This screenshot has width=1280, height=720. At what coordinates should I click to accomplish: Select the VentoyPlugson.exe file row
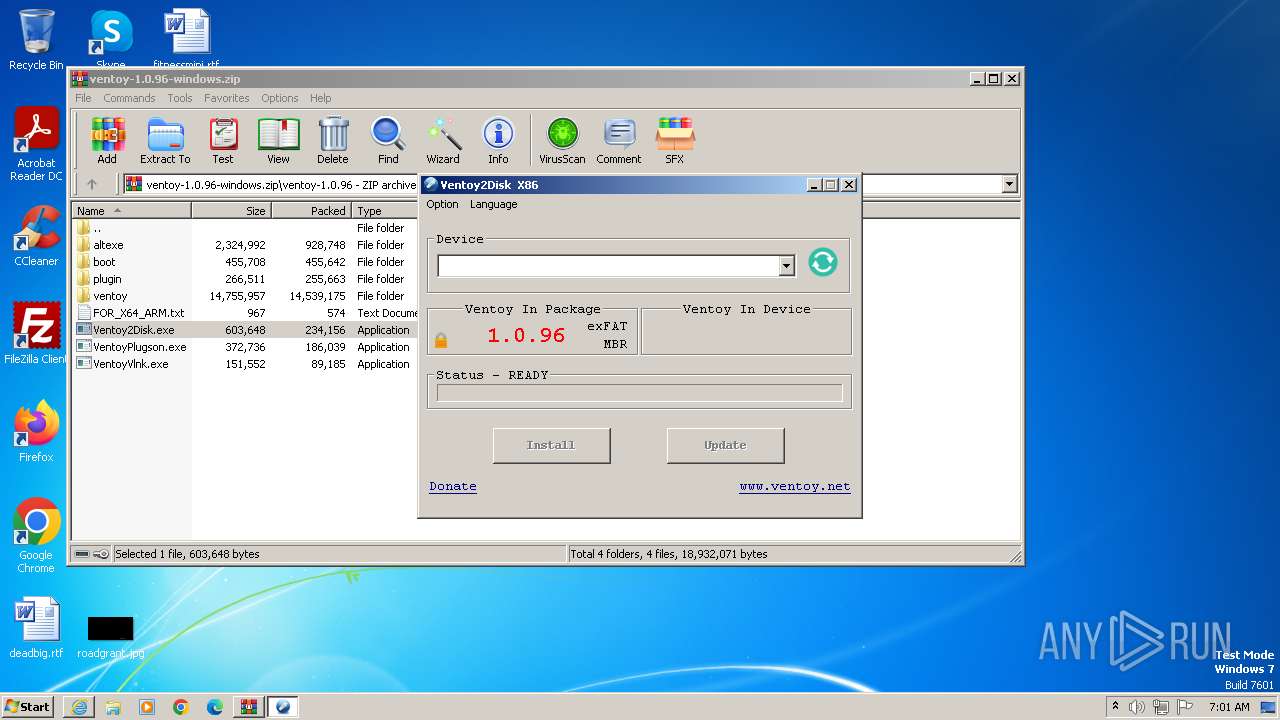point(245,347)
